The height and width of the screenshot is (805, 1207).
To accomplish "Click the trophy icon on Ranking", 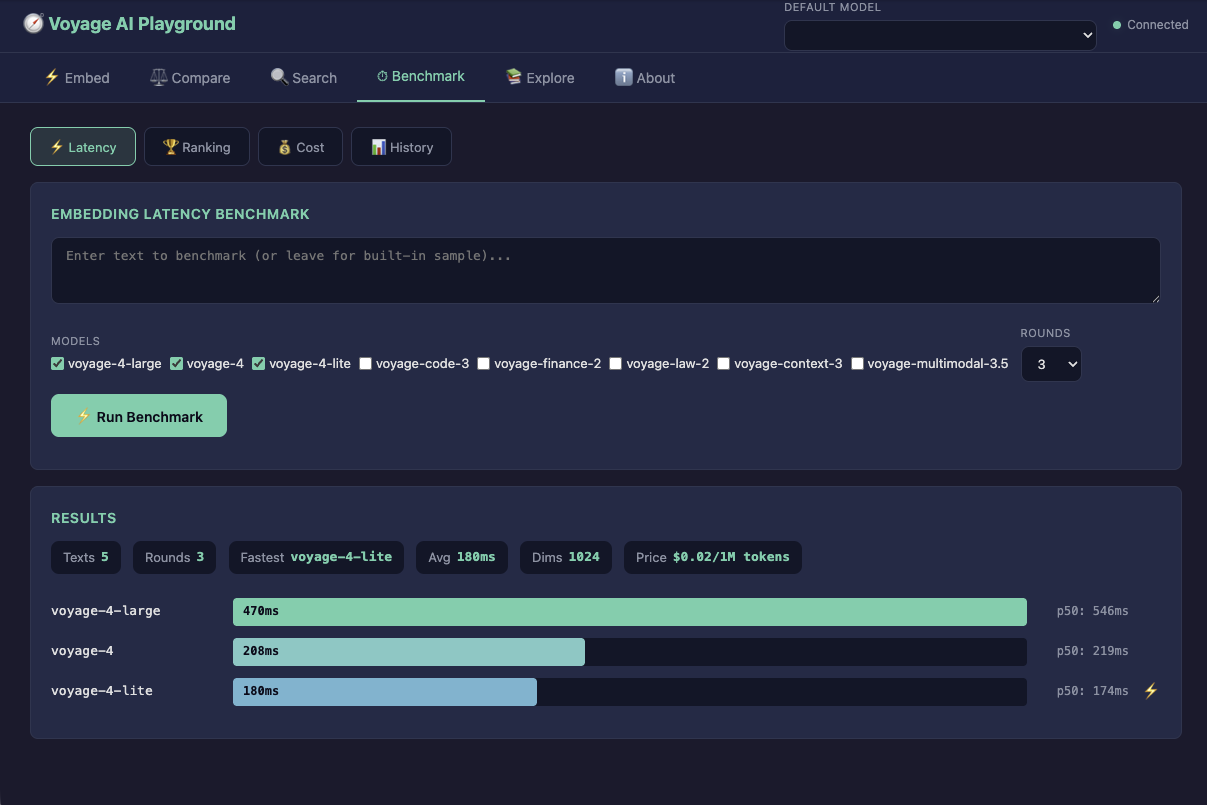I will click(x=170, y=147).
